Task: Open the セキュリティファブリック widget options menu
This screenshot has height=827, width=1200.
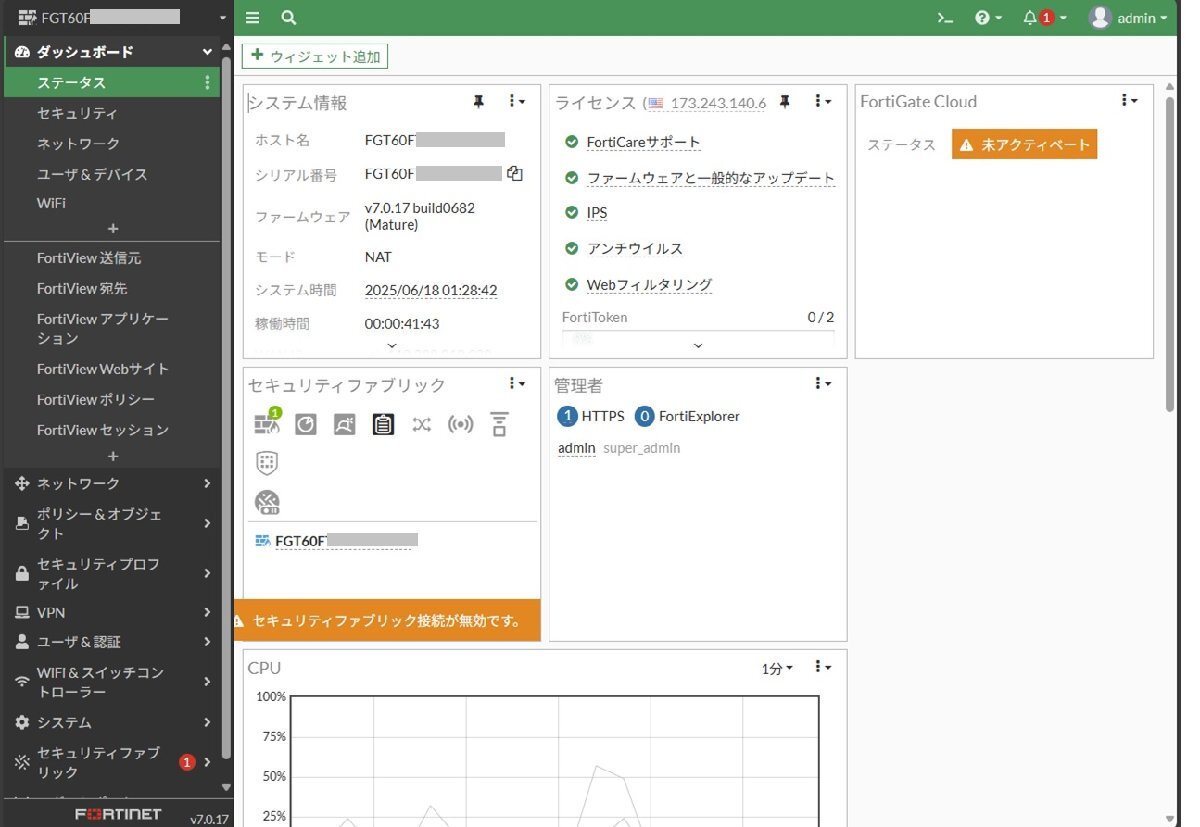Action: click(x=516, y=383)
